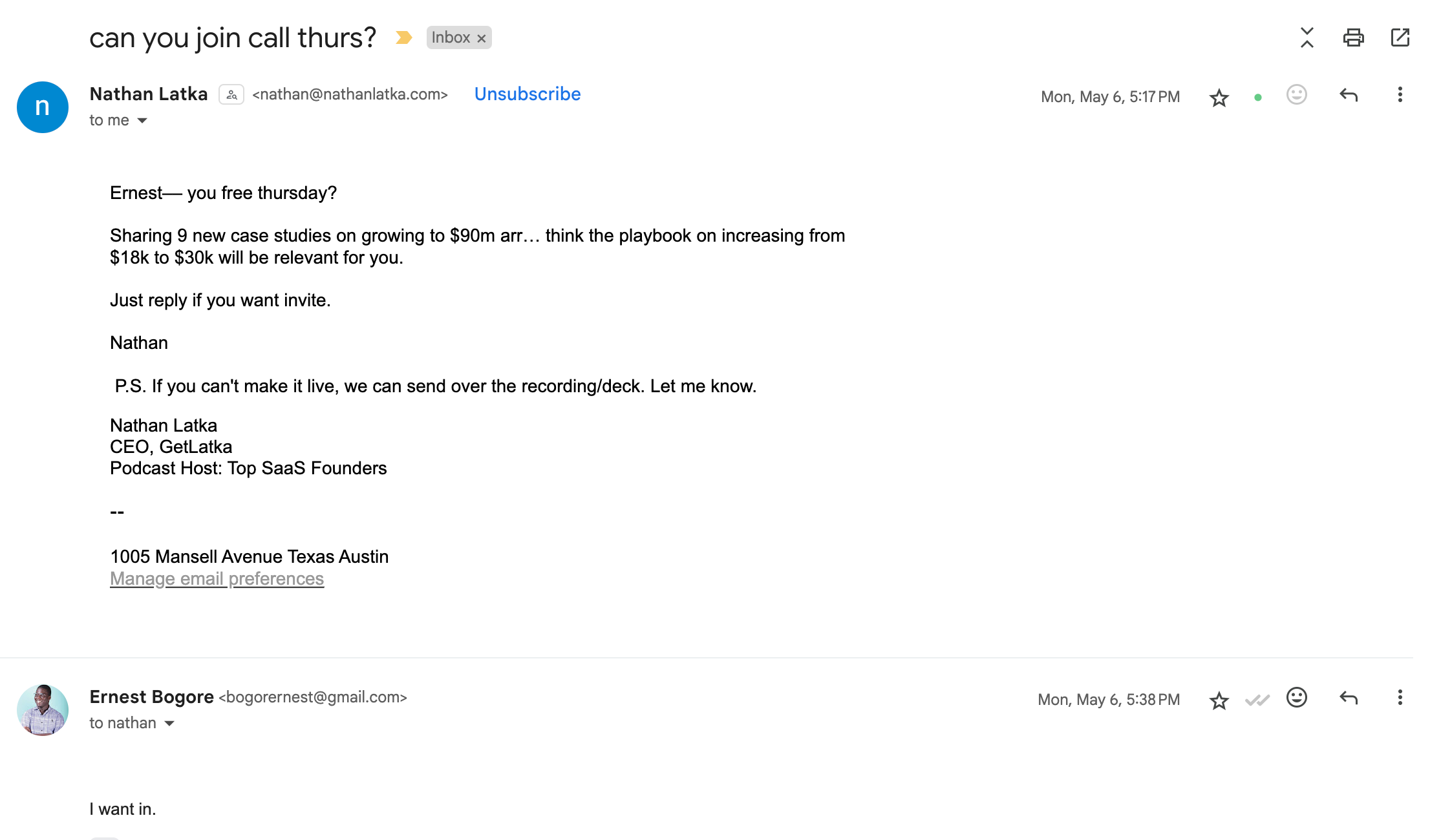Click the more options icon on Nathan's email
This screenshot has width=1430, height=840.
(x=1398, y=96)
